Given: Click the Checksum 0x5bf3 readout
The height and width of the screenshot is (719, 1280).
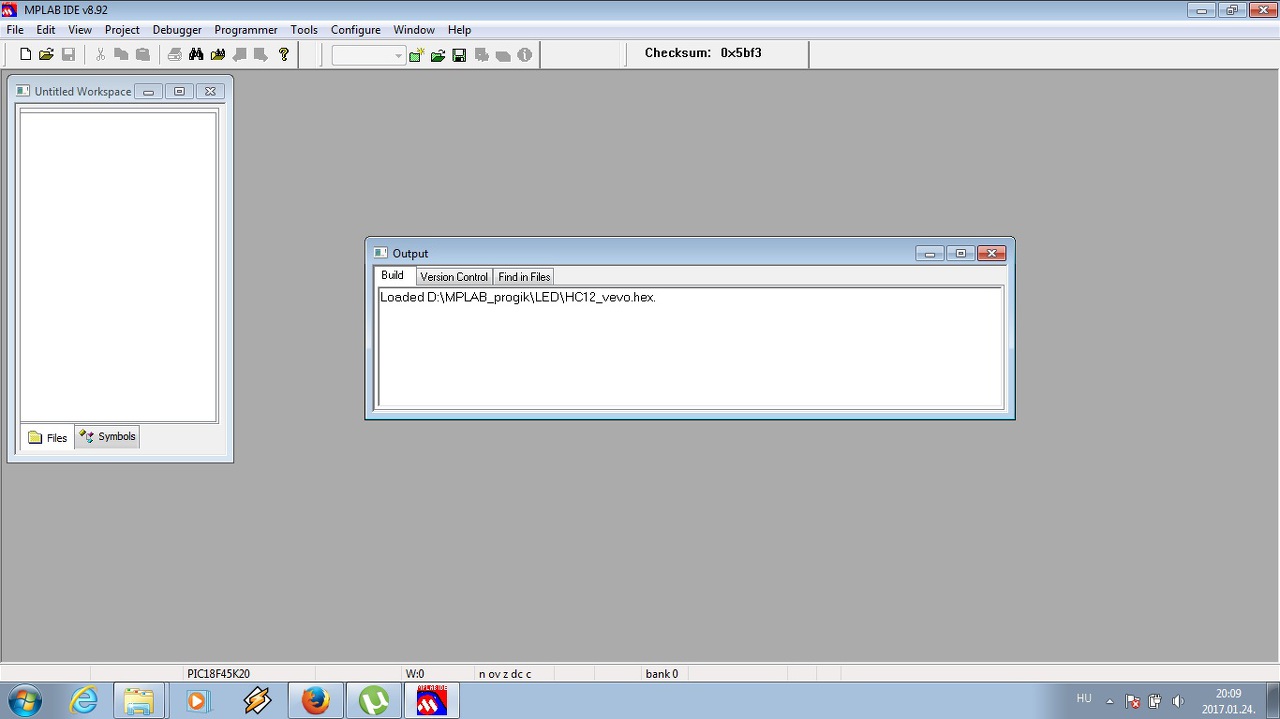Looking at the screenshot, I should pyautogui.click(x=703, y=53).
